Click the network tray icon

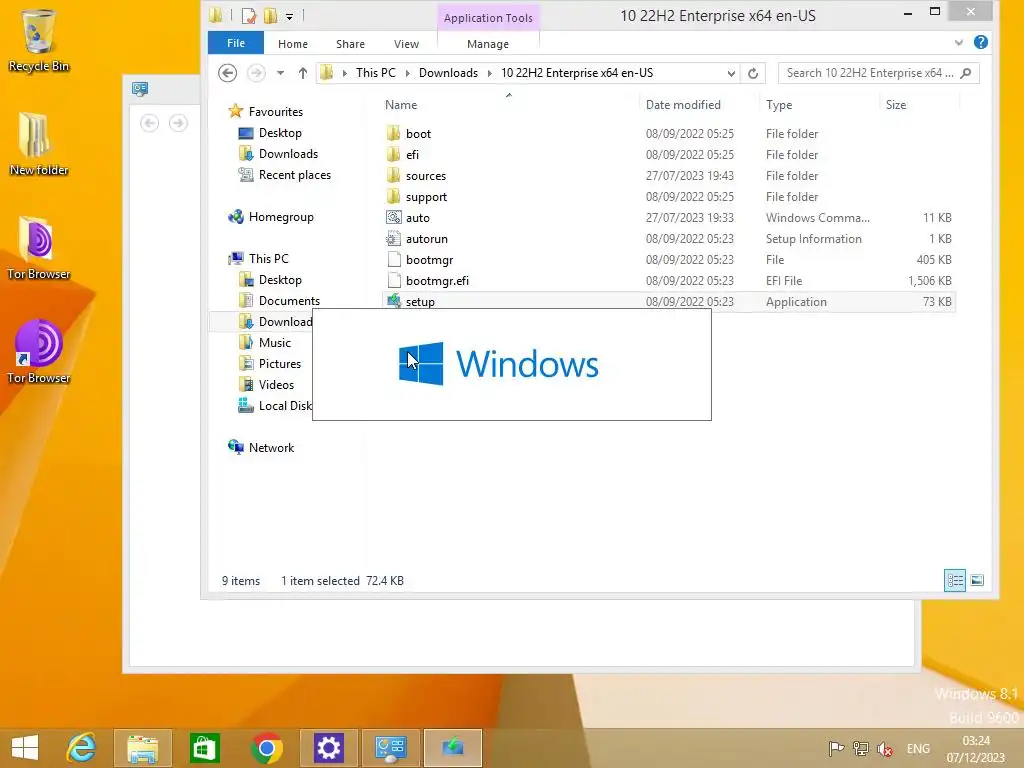tap(861, 748)
